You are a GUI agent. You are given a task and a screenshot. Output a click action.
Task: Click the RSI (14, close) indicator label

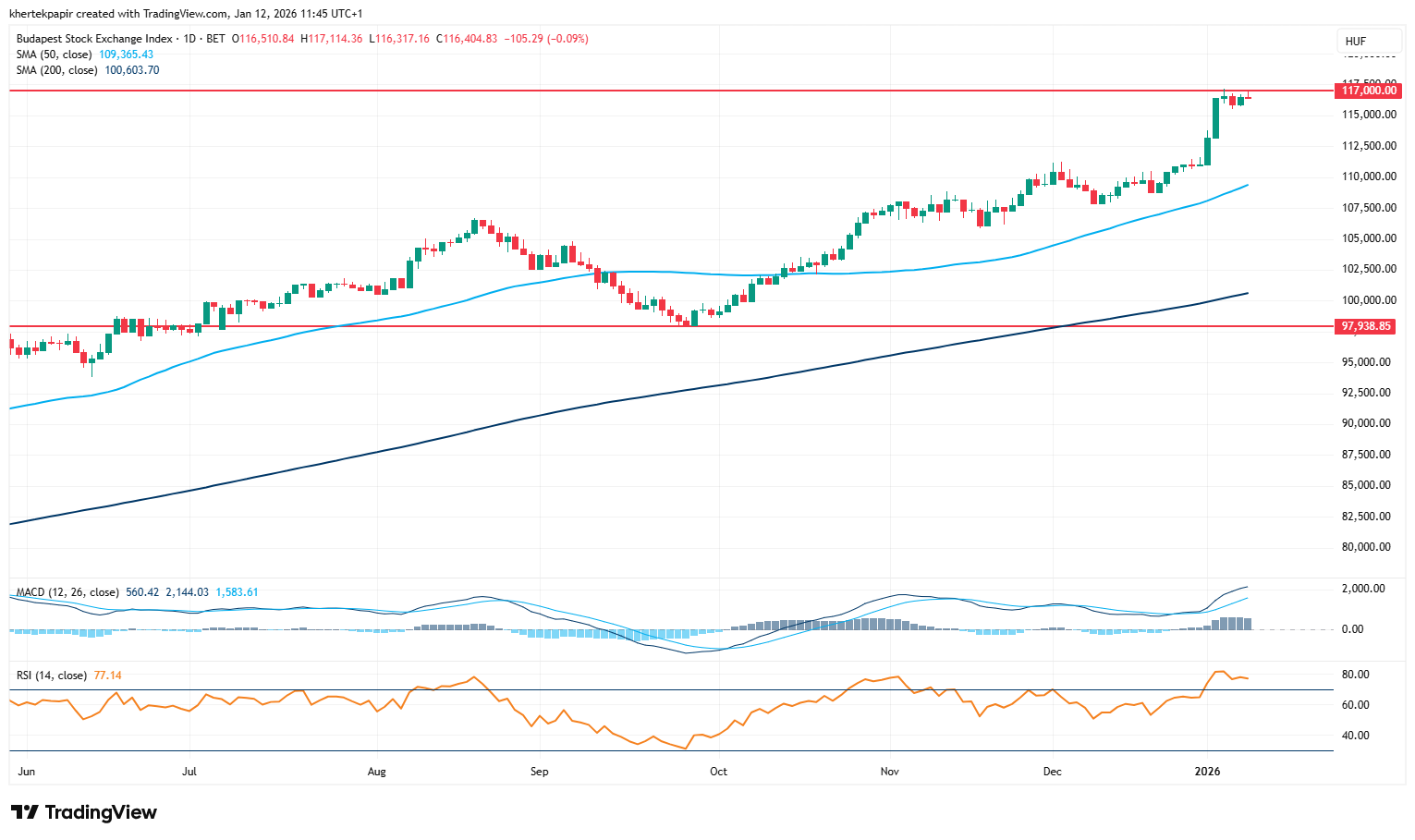[52, 676]
